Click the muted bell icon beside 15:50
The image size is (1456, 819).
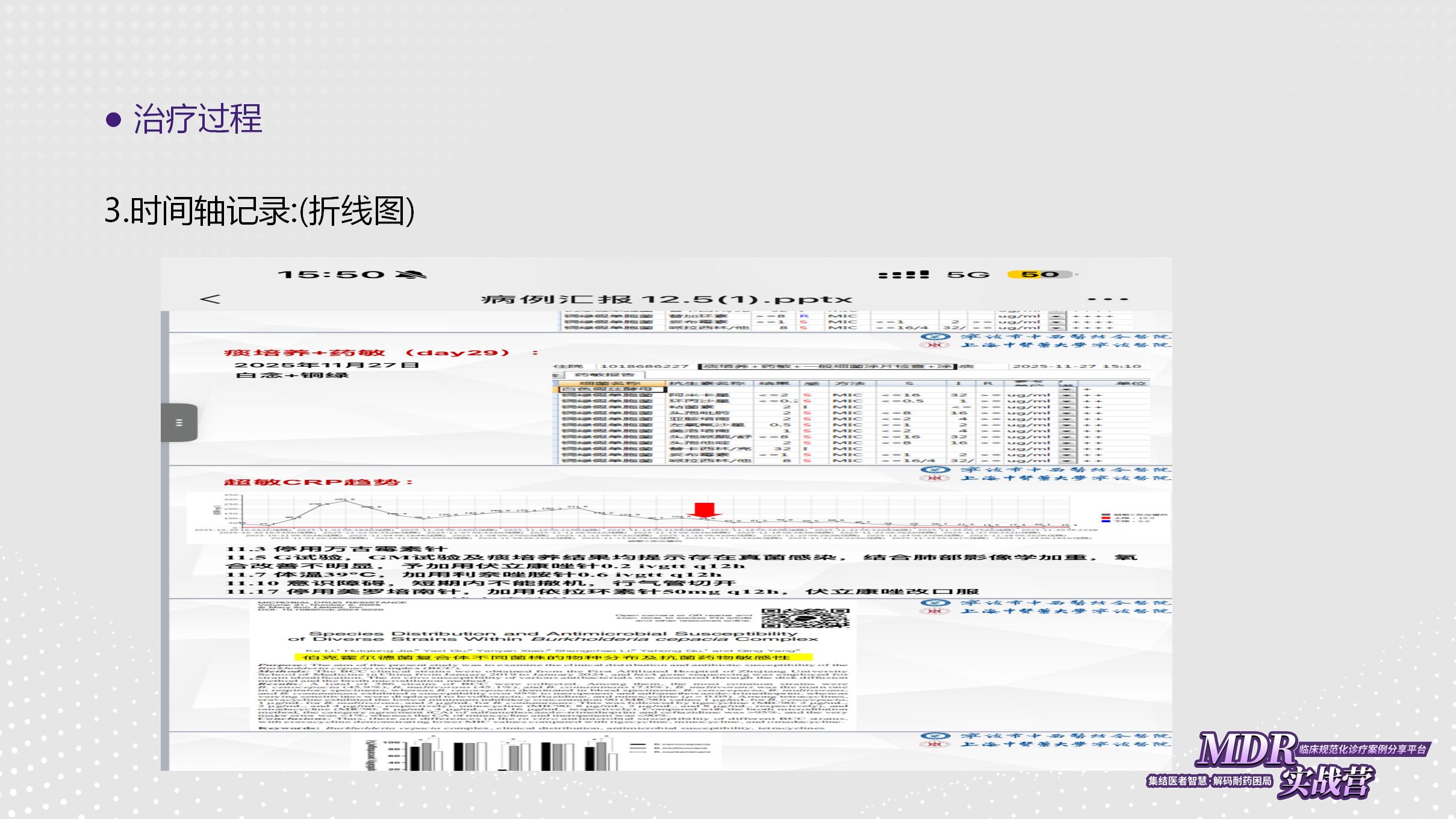[411, 275]
